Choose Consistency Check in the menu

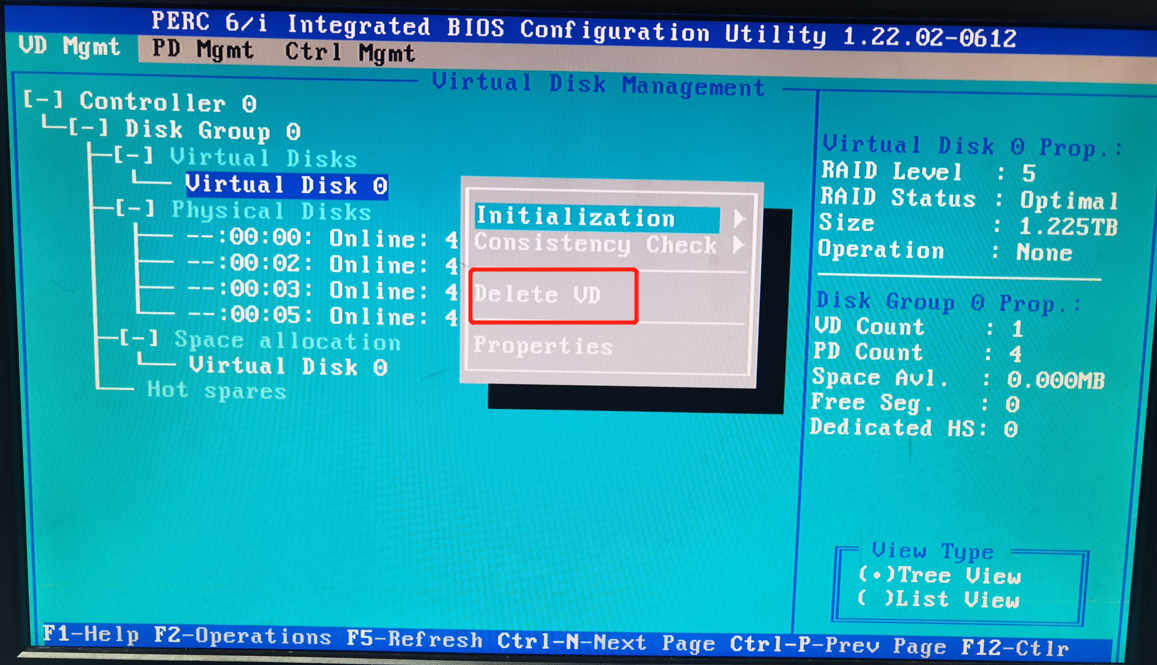[x=595, y=244]
